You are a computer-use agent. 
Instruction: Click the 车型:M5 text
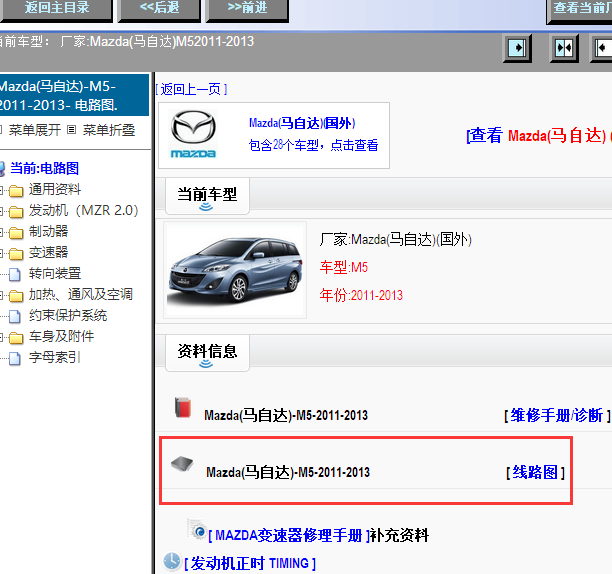pyautogui.click(x=344, y=267)
